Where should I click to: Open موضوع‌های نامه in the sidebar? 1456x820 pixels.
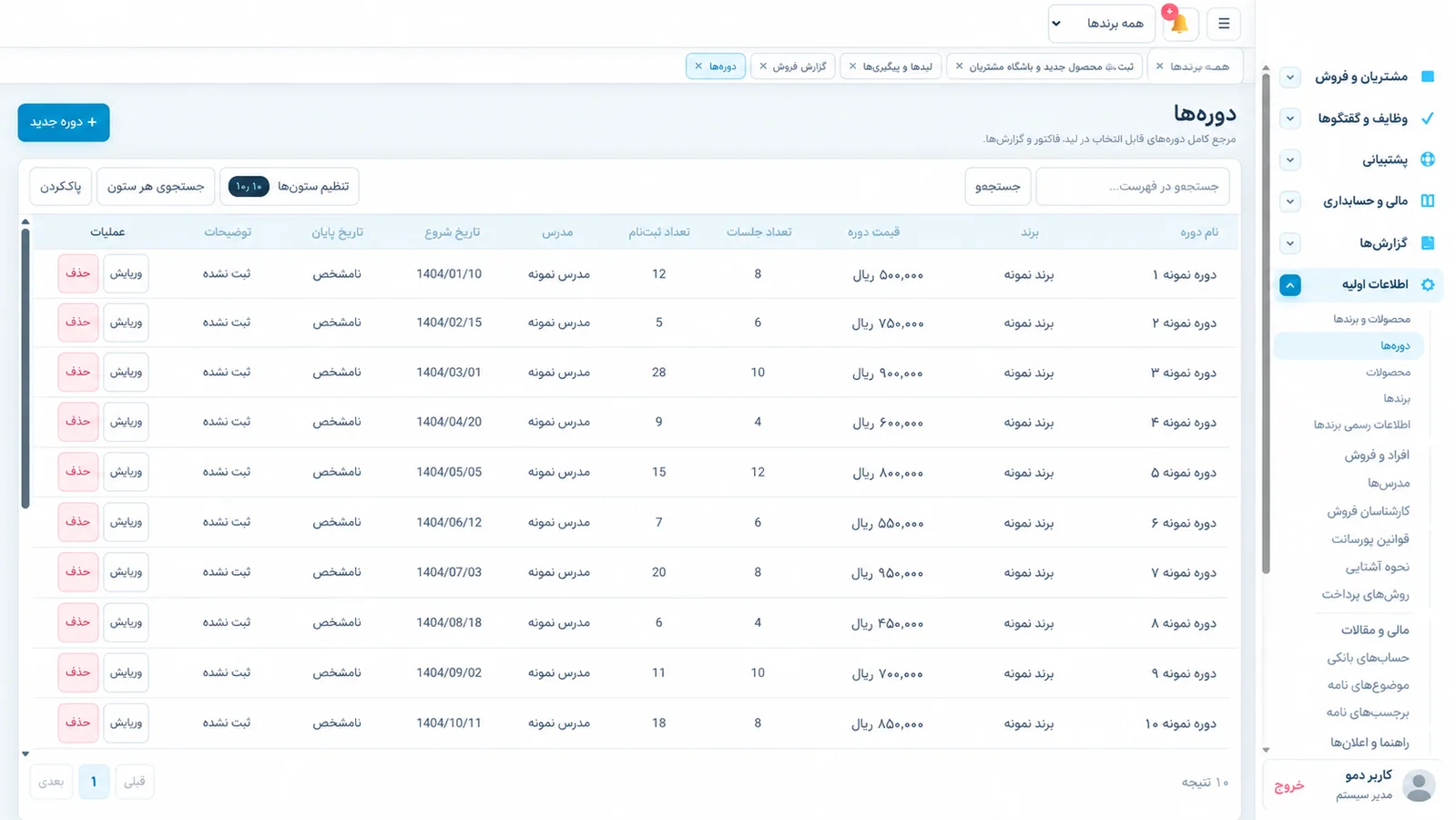tap(1368, 685)
